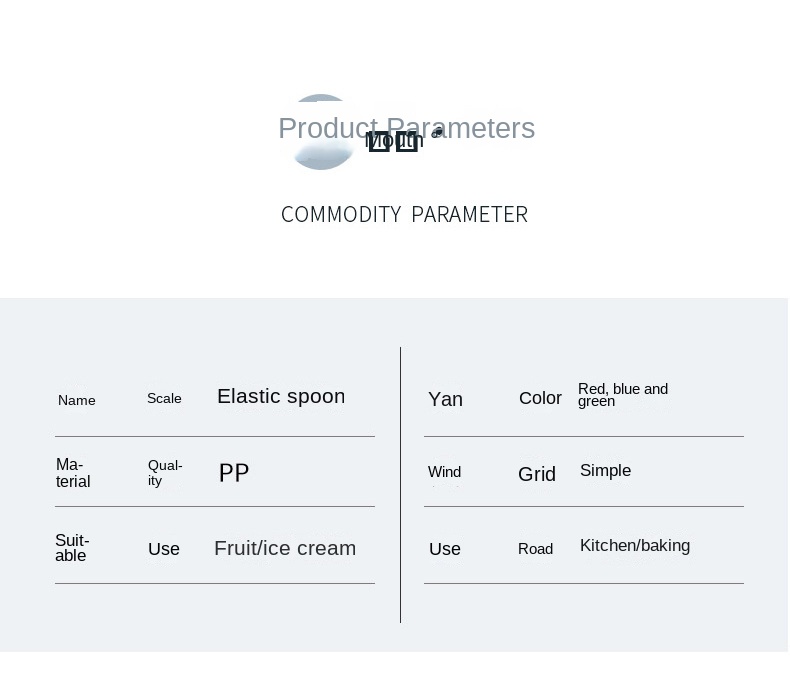Click the small dot beside Mouth text

click(438, 132)
